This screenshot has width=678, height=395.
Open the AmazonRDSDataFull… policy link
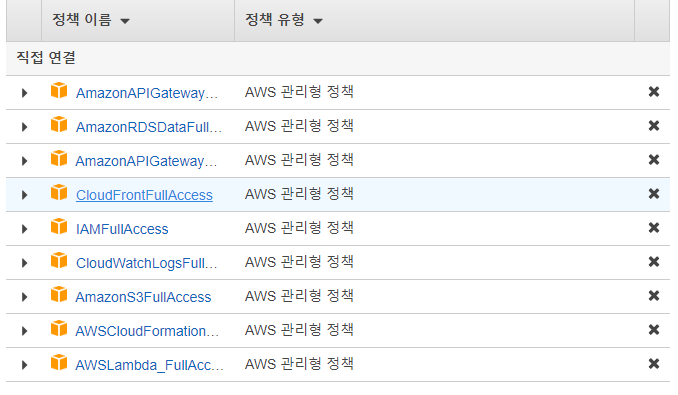149,127
